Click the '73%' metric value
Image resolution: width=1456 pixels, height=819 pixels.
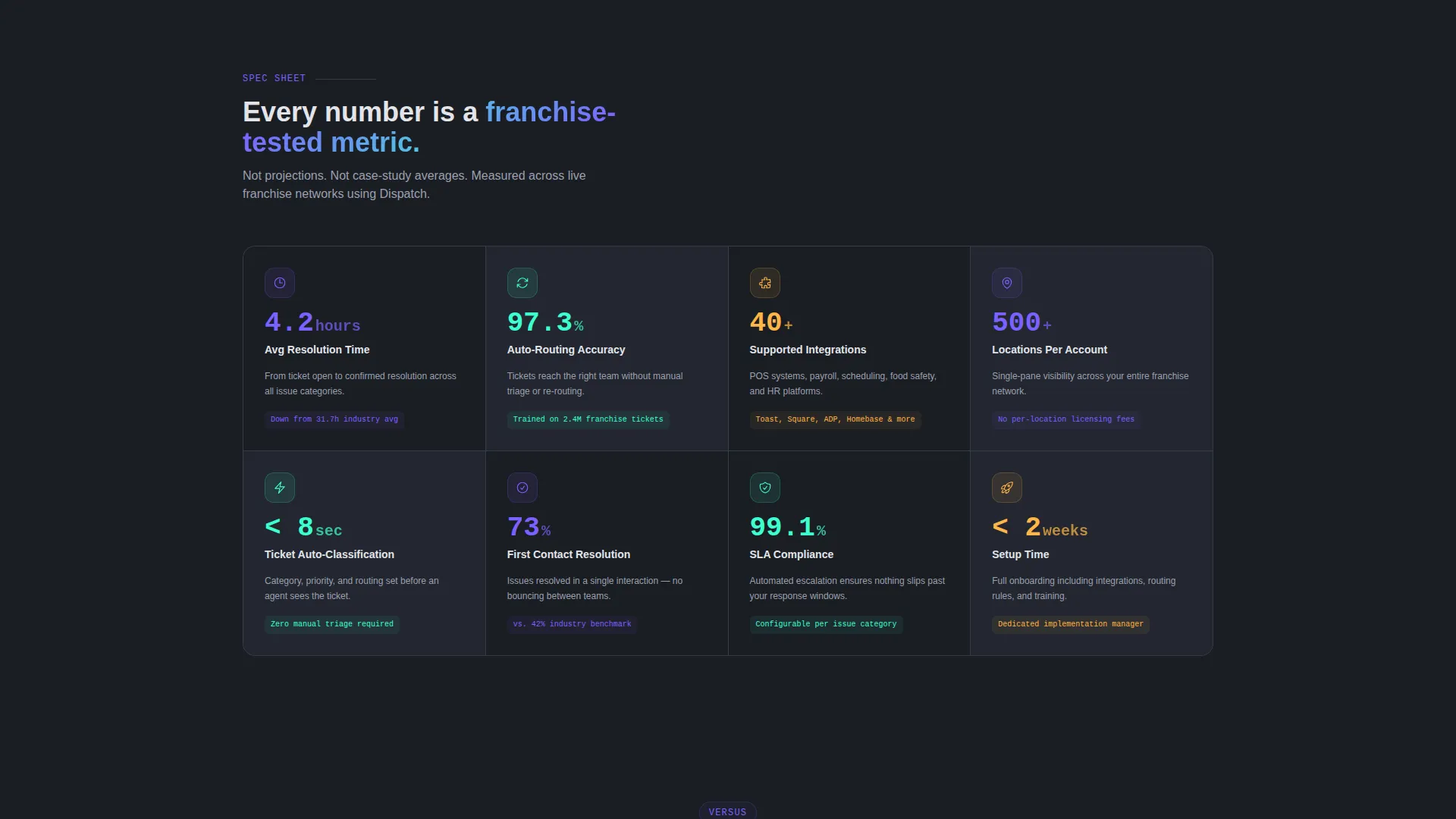point(529,527)
